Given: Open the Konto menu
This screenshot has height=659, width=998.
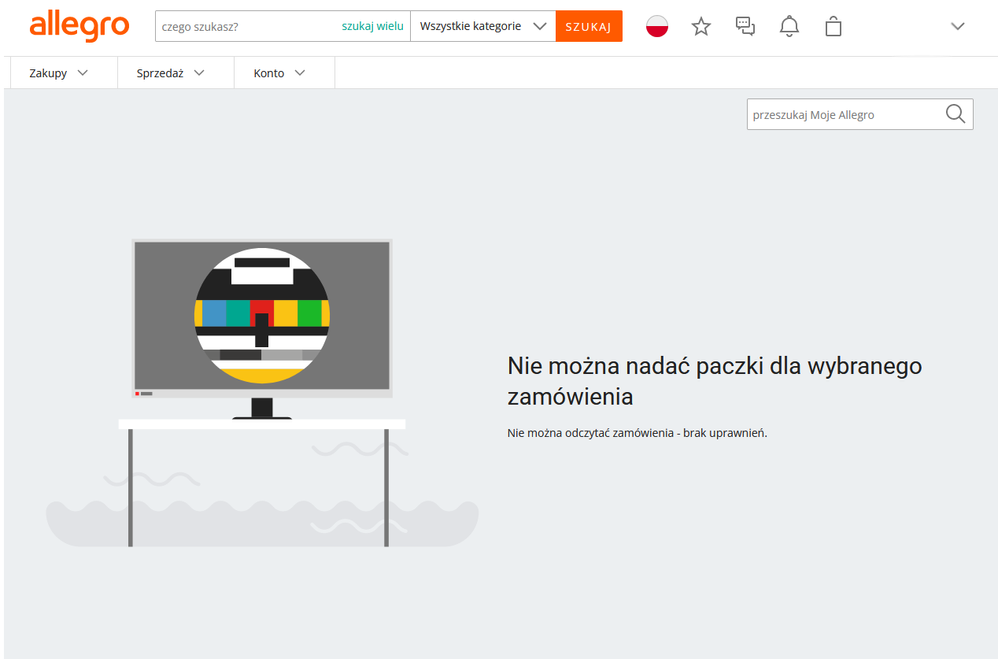Looking at the screenshot, I should (x=279, y=73).
